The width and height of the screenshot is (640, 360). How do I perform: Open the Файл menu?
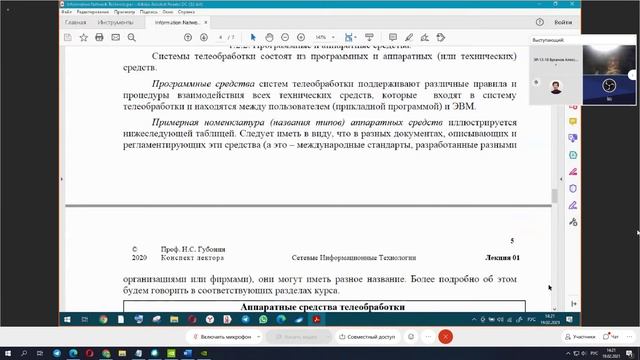[66, 12]
